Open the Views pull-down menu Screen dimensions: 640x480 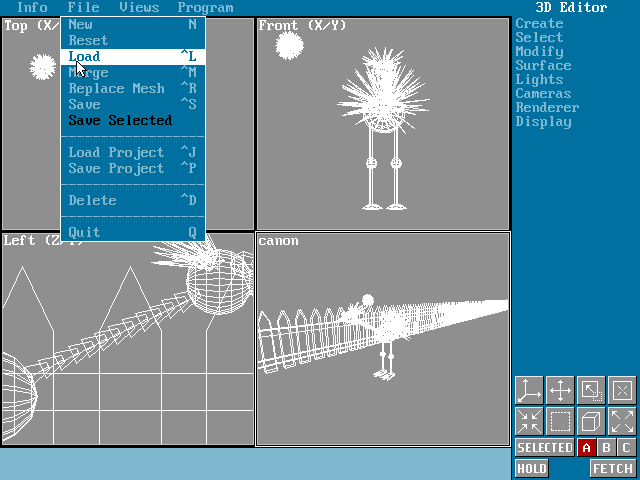click(x=138, y=8)
